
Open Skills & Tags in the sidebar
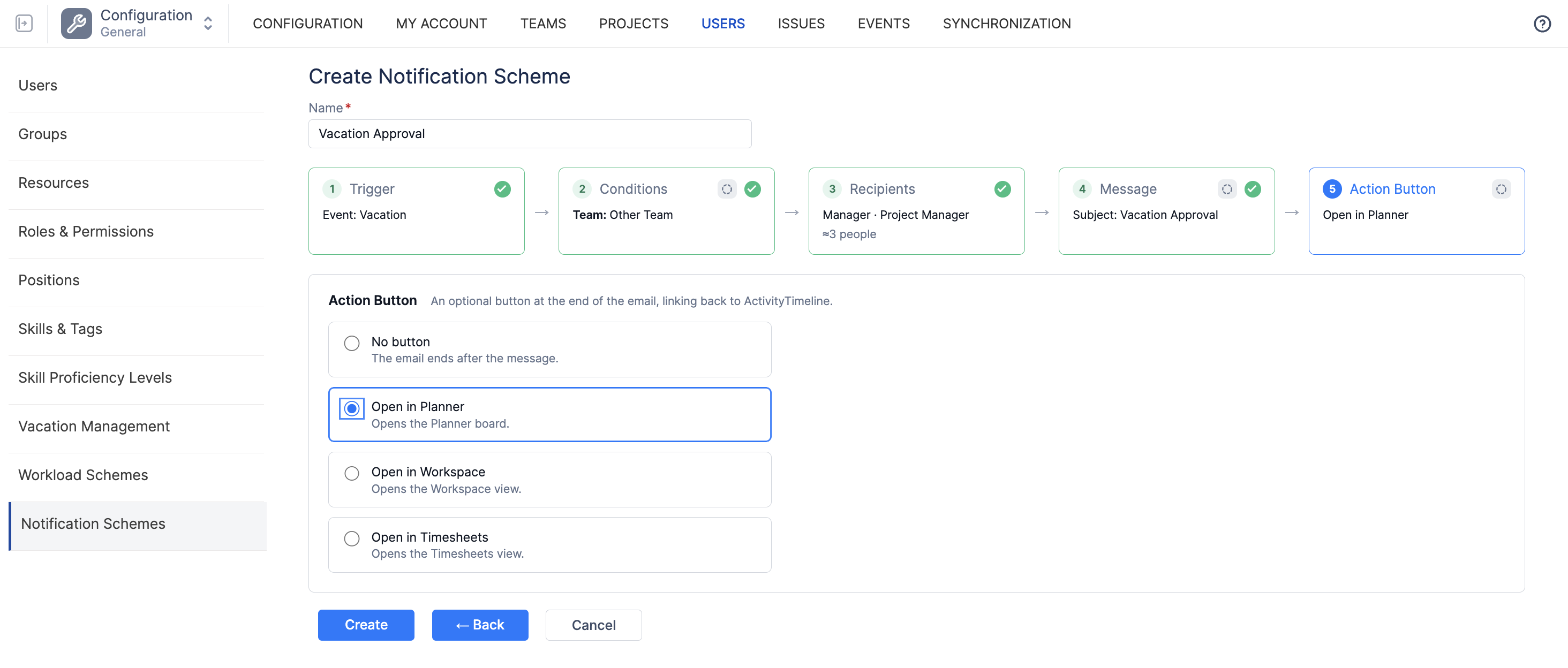click(x=137, y=329)
